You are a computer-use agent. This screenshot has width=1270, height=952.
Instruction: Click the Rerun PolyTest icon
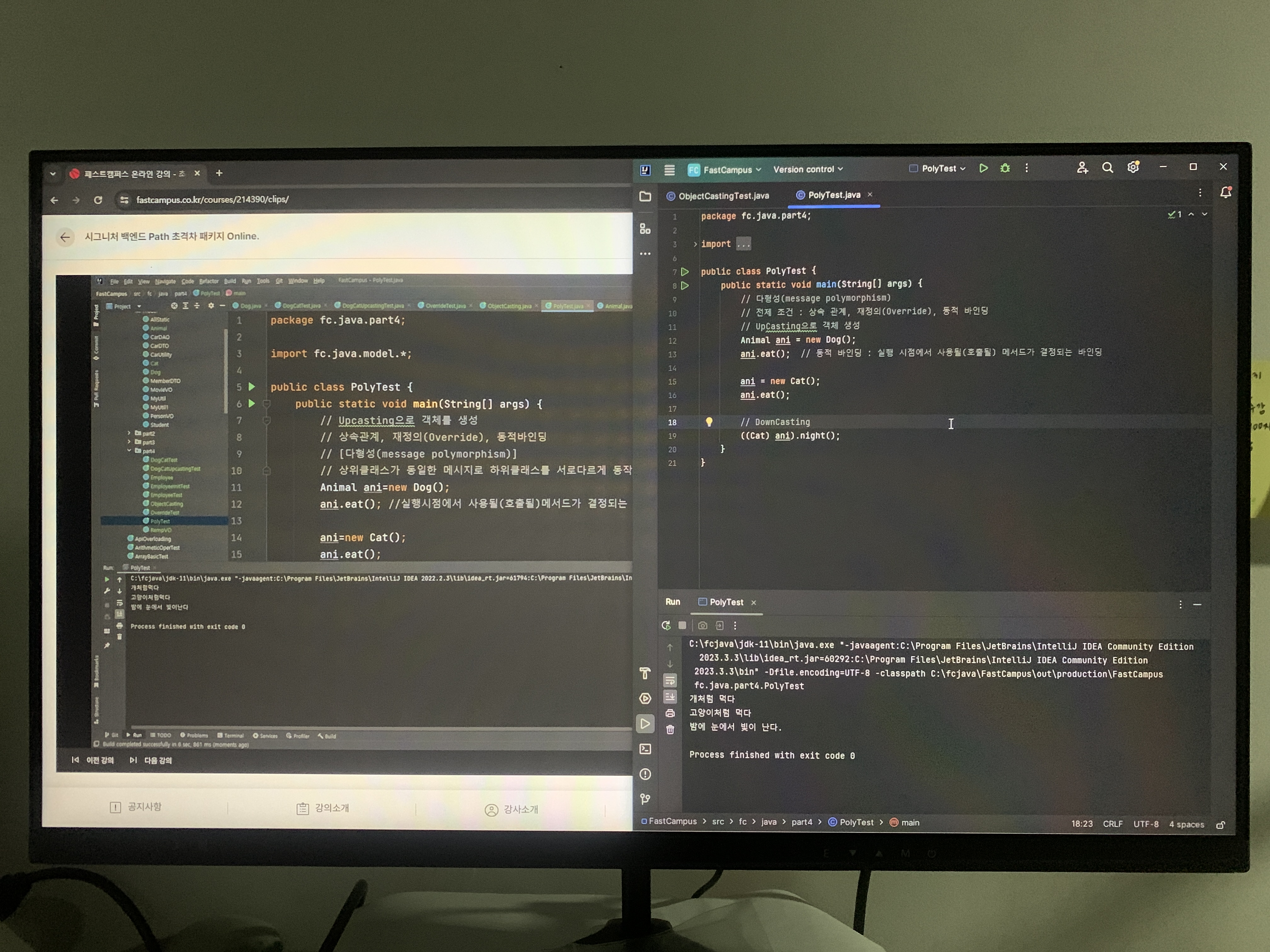pos(666,626)
